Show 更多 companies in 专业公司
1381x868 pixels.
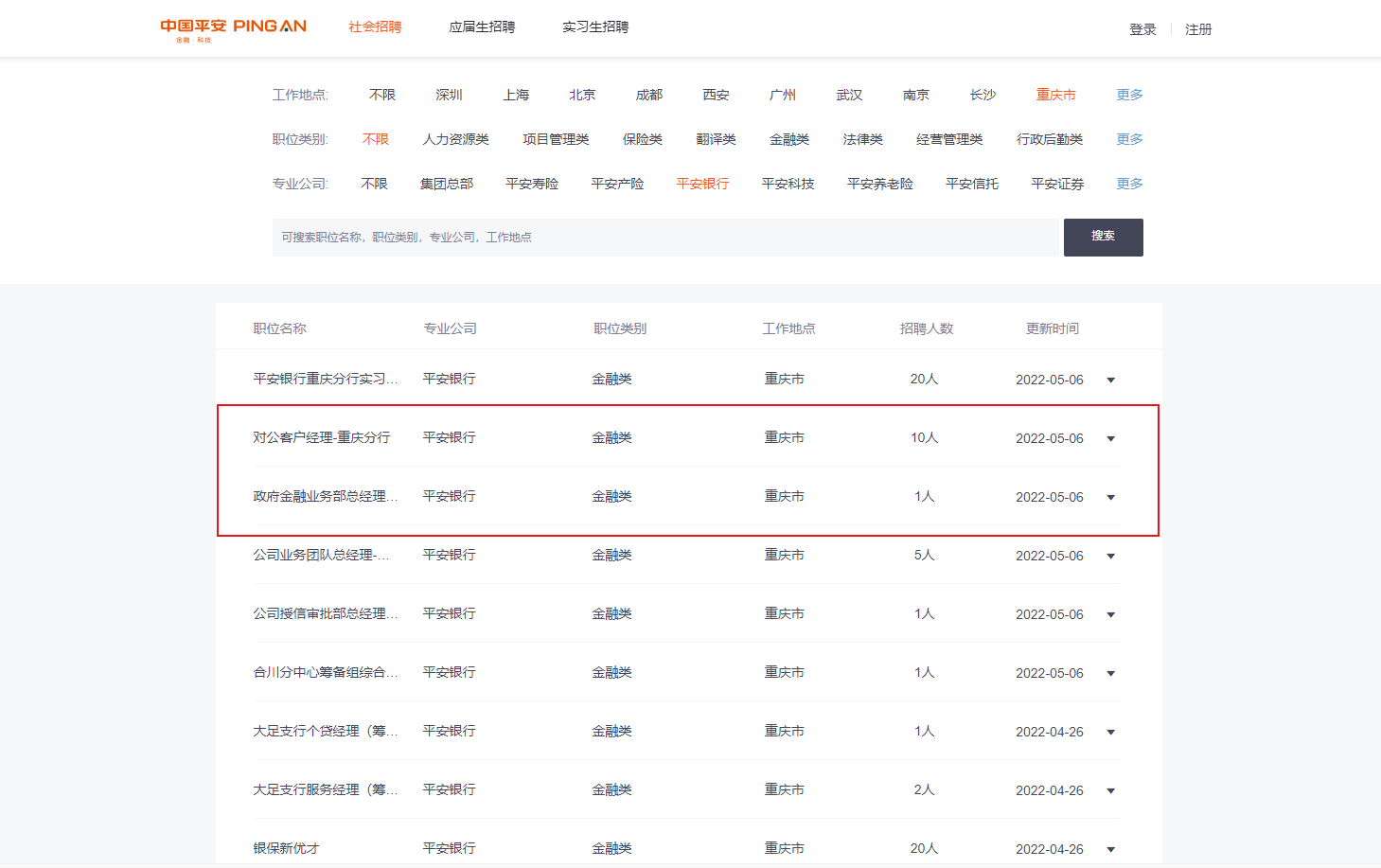click(x=1129, y=184)
